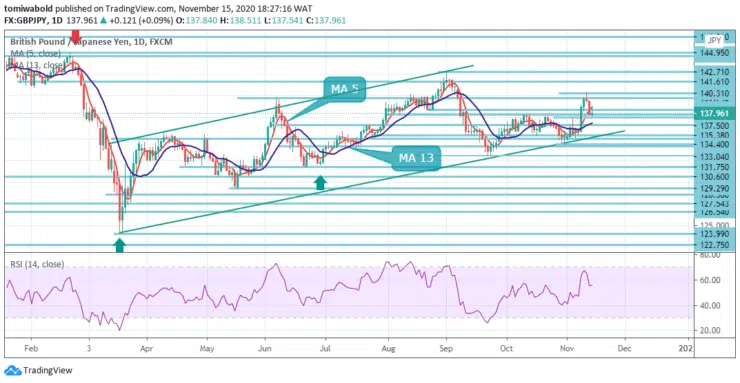Click the 130.600 price level label

tap(715, 176)
